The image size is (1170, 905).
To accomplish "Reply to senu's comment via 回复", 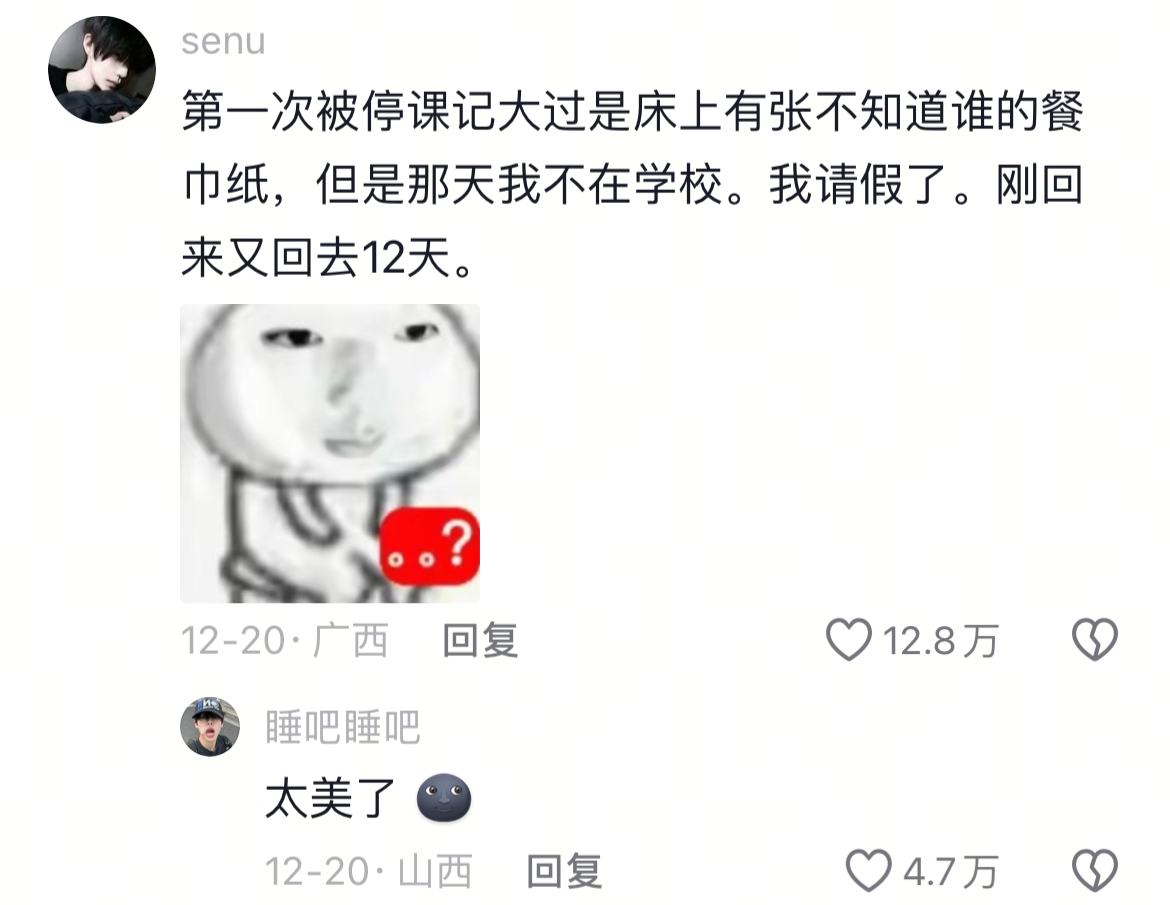I will click(x=481, y=640).
